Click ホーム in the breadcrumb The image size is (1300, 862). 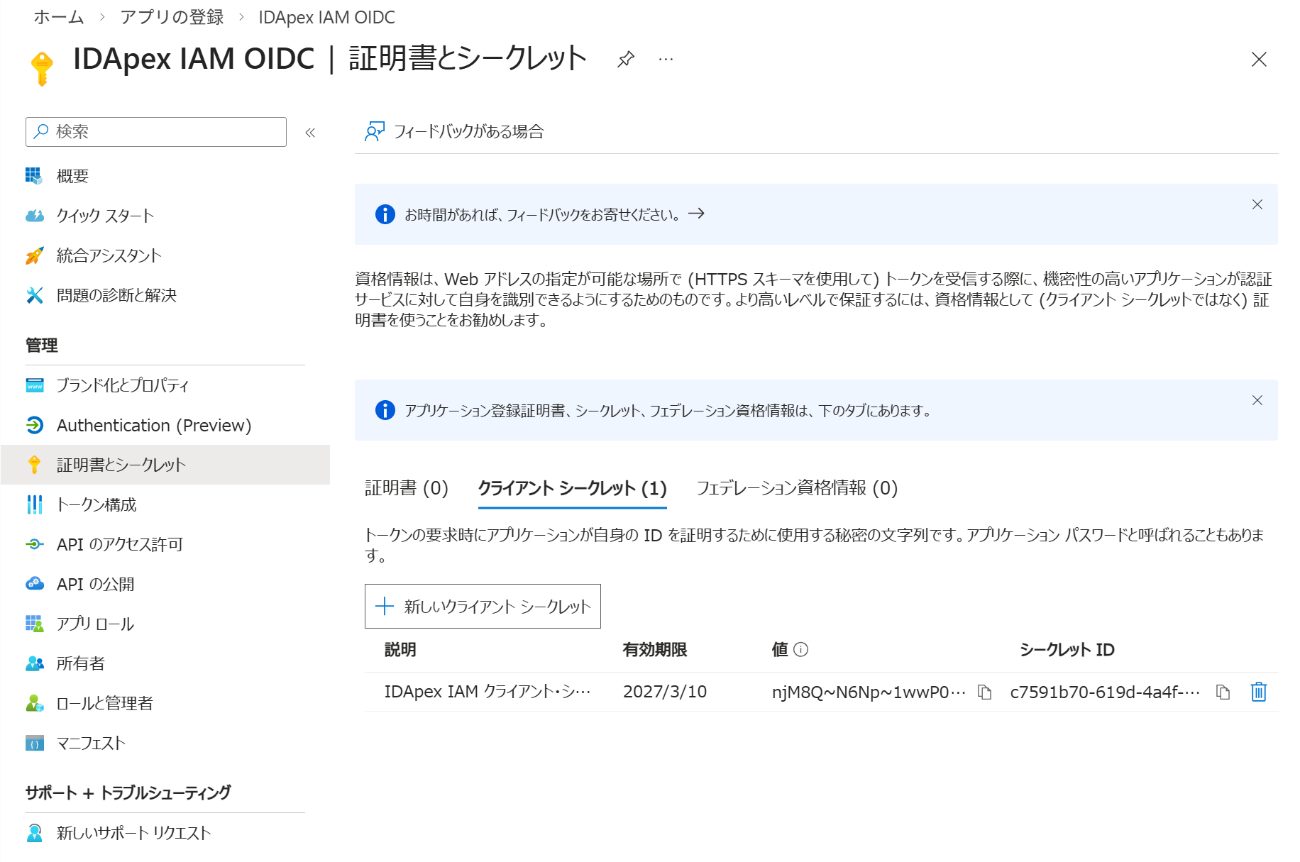[59, 18]
